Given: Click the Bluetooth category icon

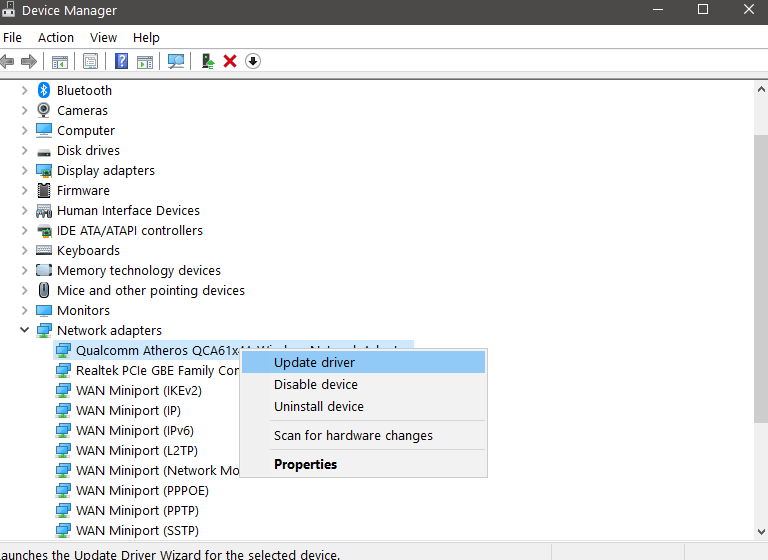Looking at the screenshot, I should [x=44, y=90].
